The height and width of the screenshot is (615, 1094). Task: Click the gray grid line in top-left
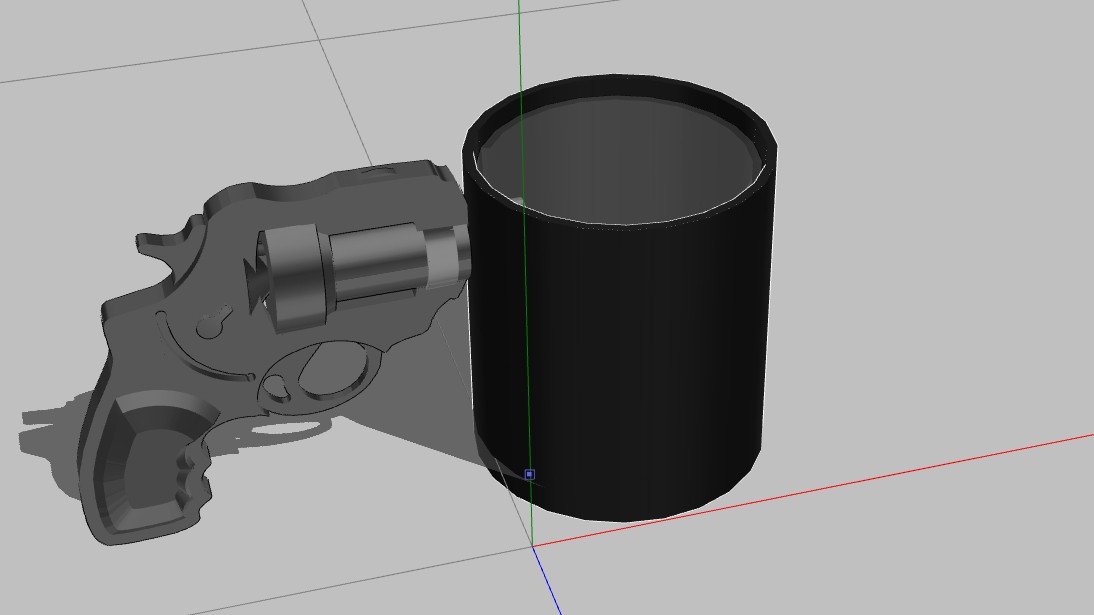click(150, 60)
